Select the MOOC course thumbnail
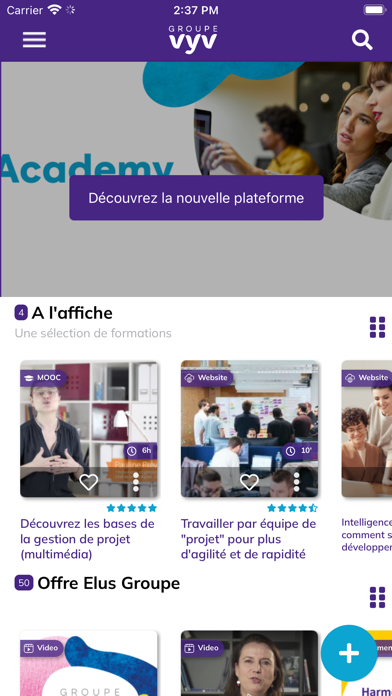The width and height of the screenshot is (392, 696). click(89, 429)
